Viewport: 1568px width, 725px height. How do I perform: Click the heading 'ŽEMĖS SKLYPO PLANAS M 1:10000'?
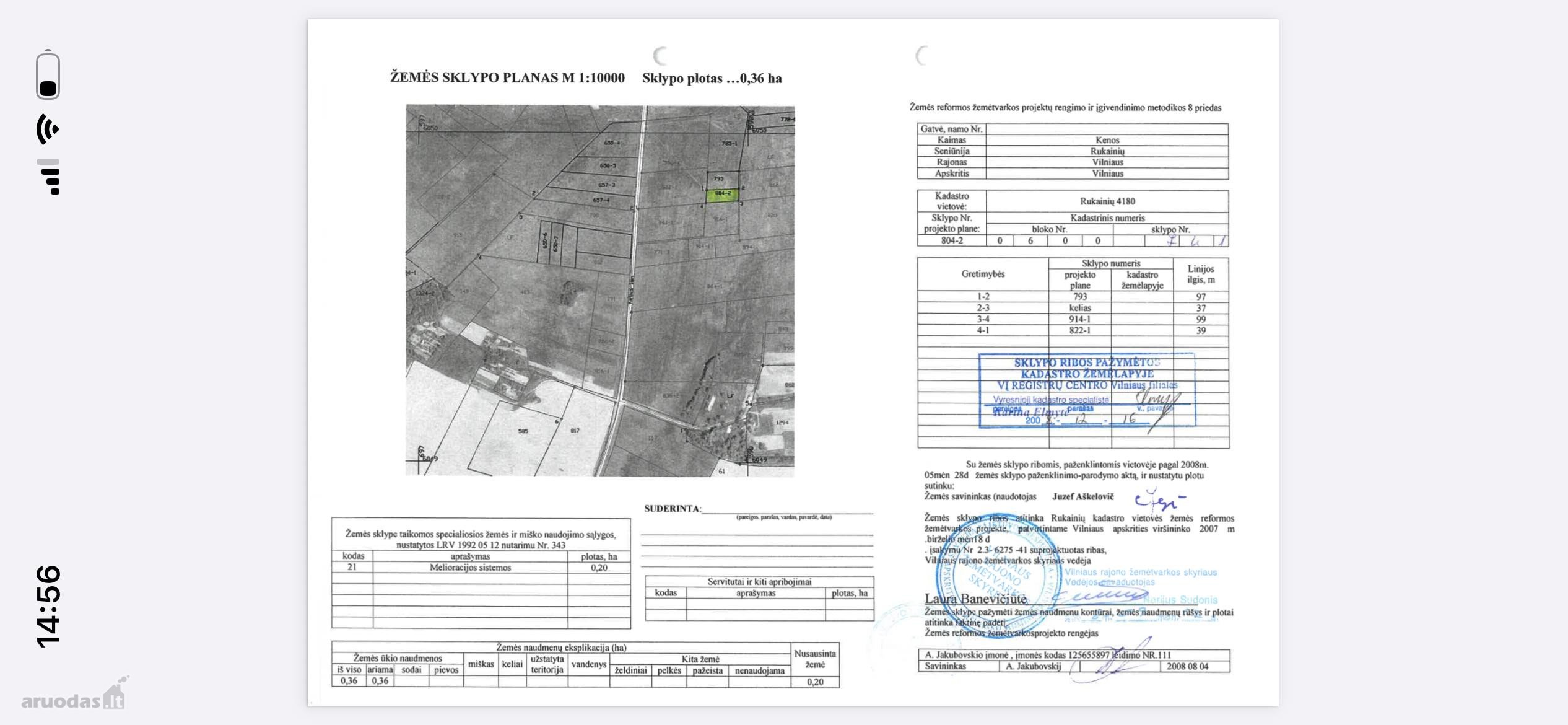tap(507, 77)
